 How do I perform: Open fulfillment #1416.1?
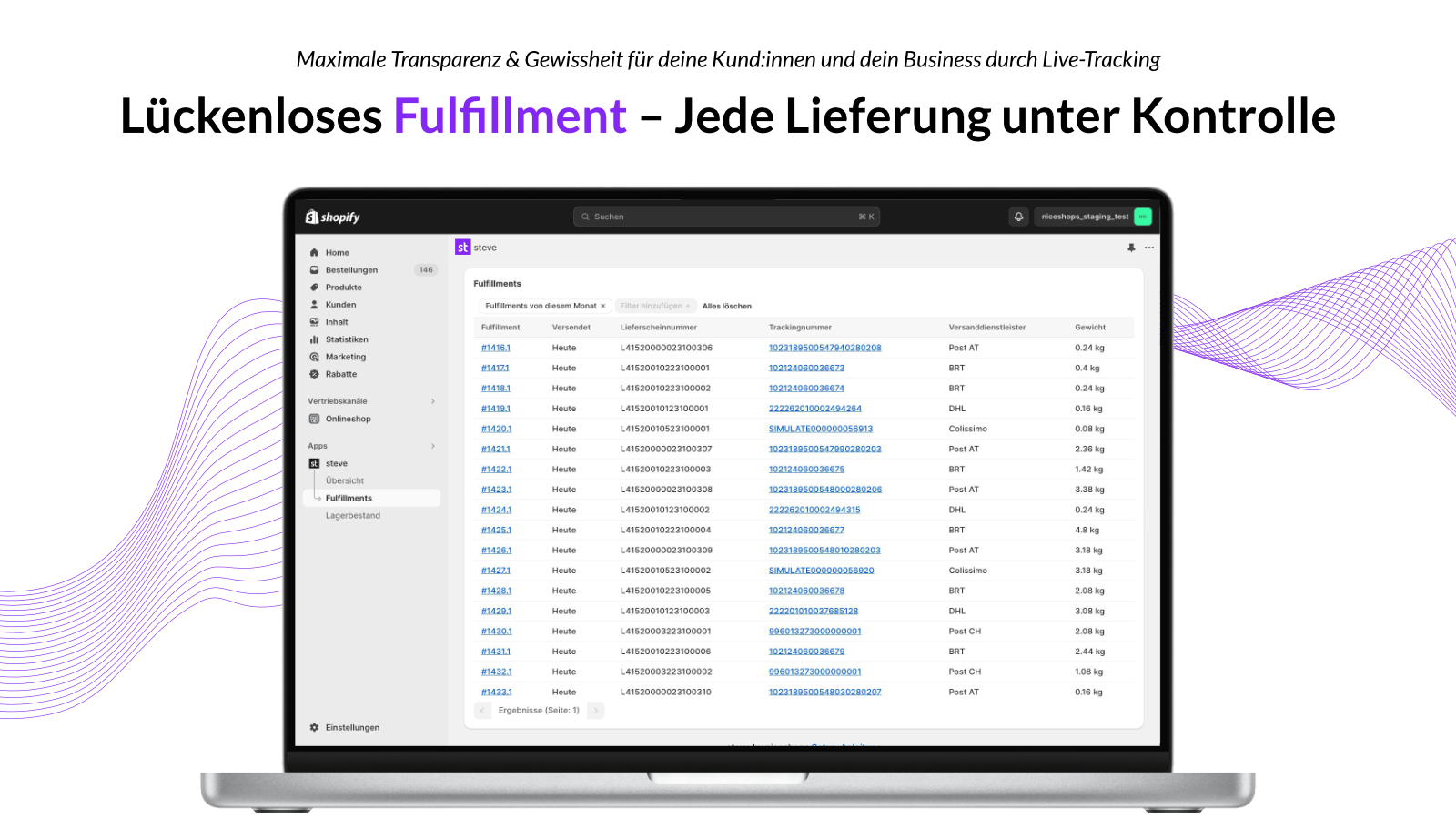pyautogui.click(x=496, y=348)
